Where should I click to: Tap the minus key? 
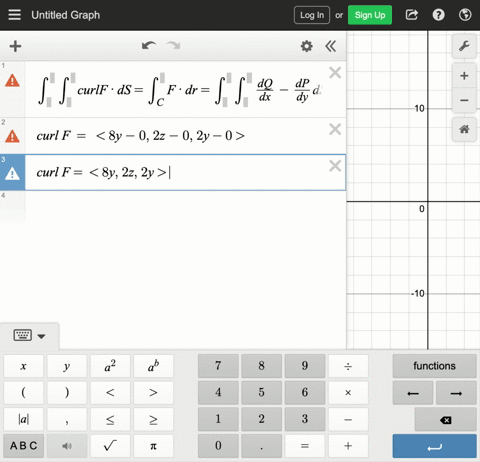[x=348, y=419]
